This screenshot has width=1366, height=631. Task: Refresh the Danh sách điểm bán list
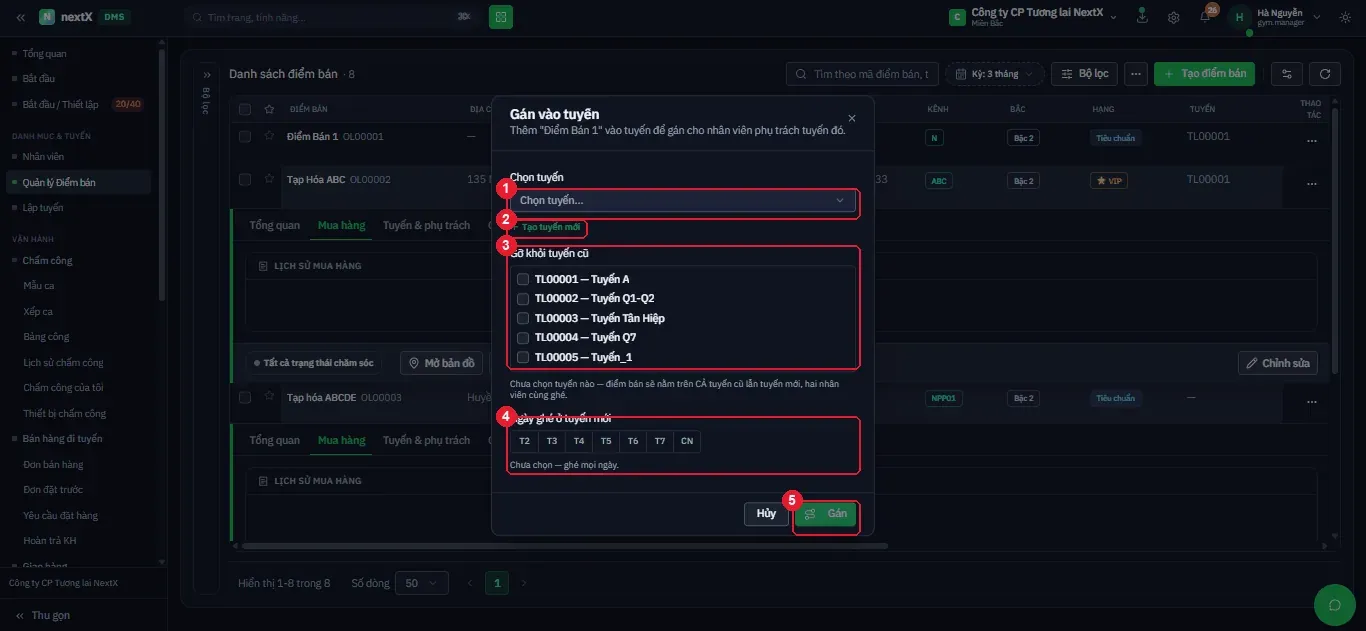click(1325, 74)
